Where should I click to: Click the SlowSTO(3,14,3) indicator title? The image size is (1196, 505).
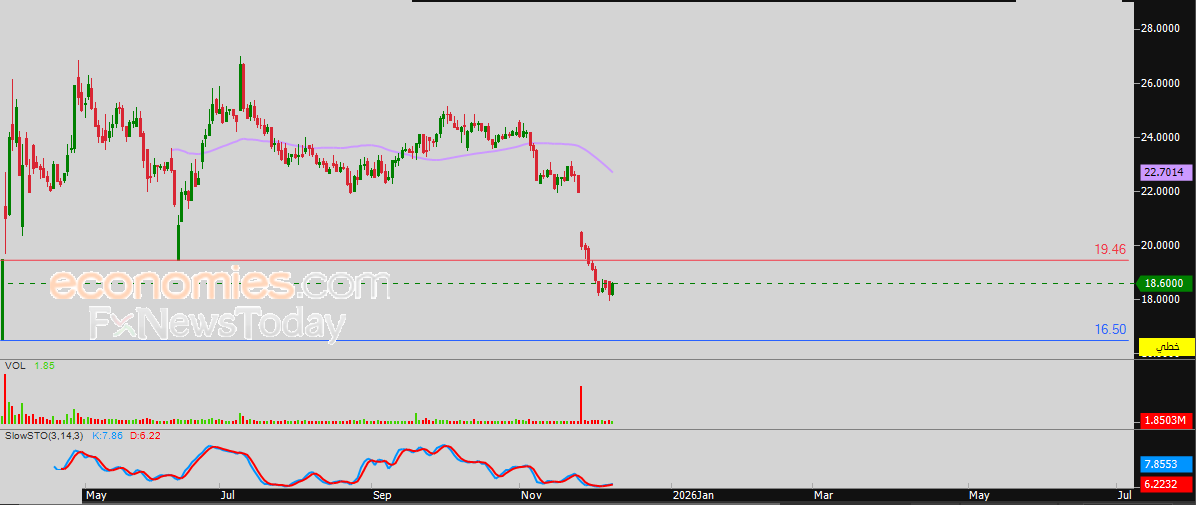pos(46,436)
